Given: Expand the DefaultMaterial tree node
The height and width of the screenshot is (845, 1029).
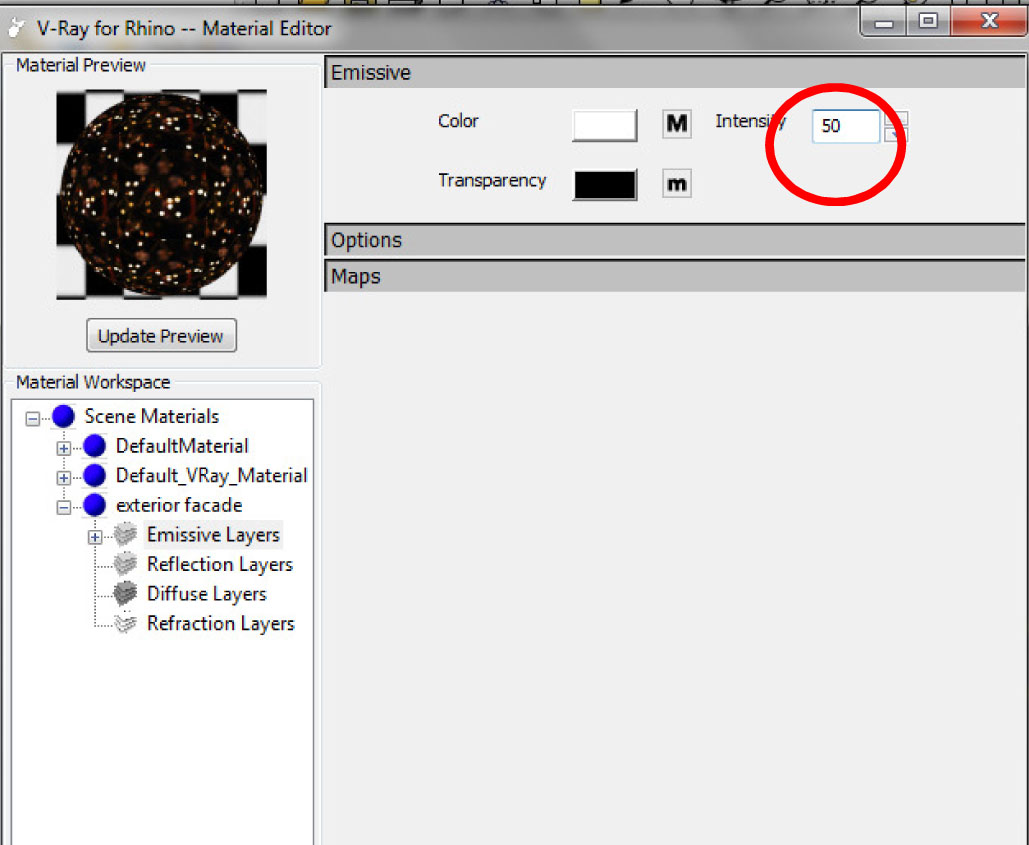Looking at the screenshot, I should click(64, 448).
